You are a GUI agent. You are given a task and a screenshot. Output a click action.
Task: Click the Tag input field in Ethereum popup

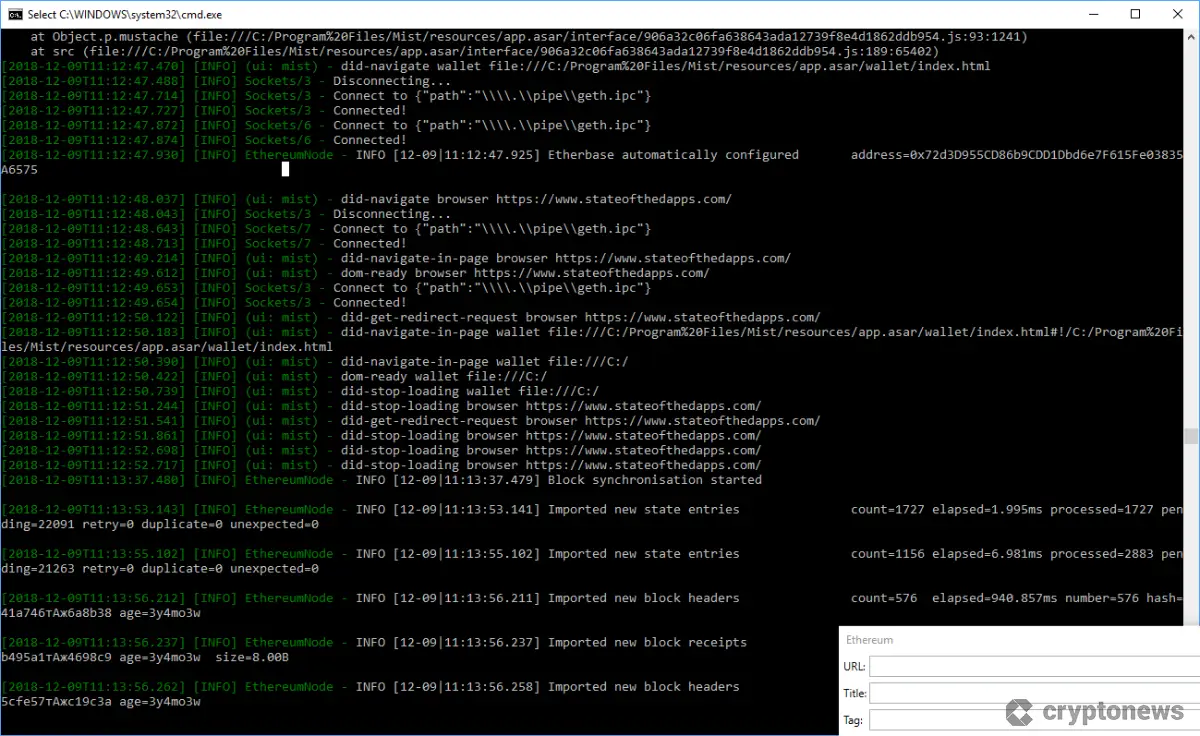click(x=1034, y=720)
